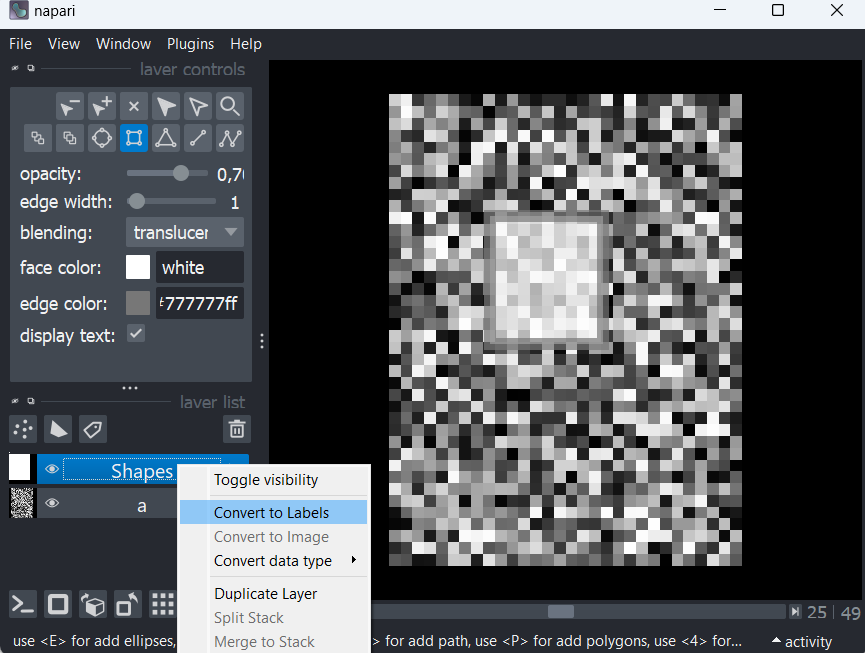Click the current frame number 25
865x653 pixels.
(817, 613)
